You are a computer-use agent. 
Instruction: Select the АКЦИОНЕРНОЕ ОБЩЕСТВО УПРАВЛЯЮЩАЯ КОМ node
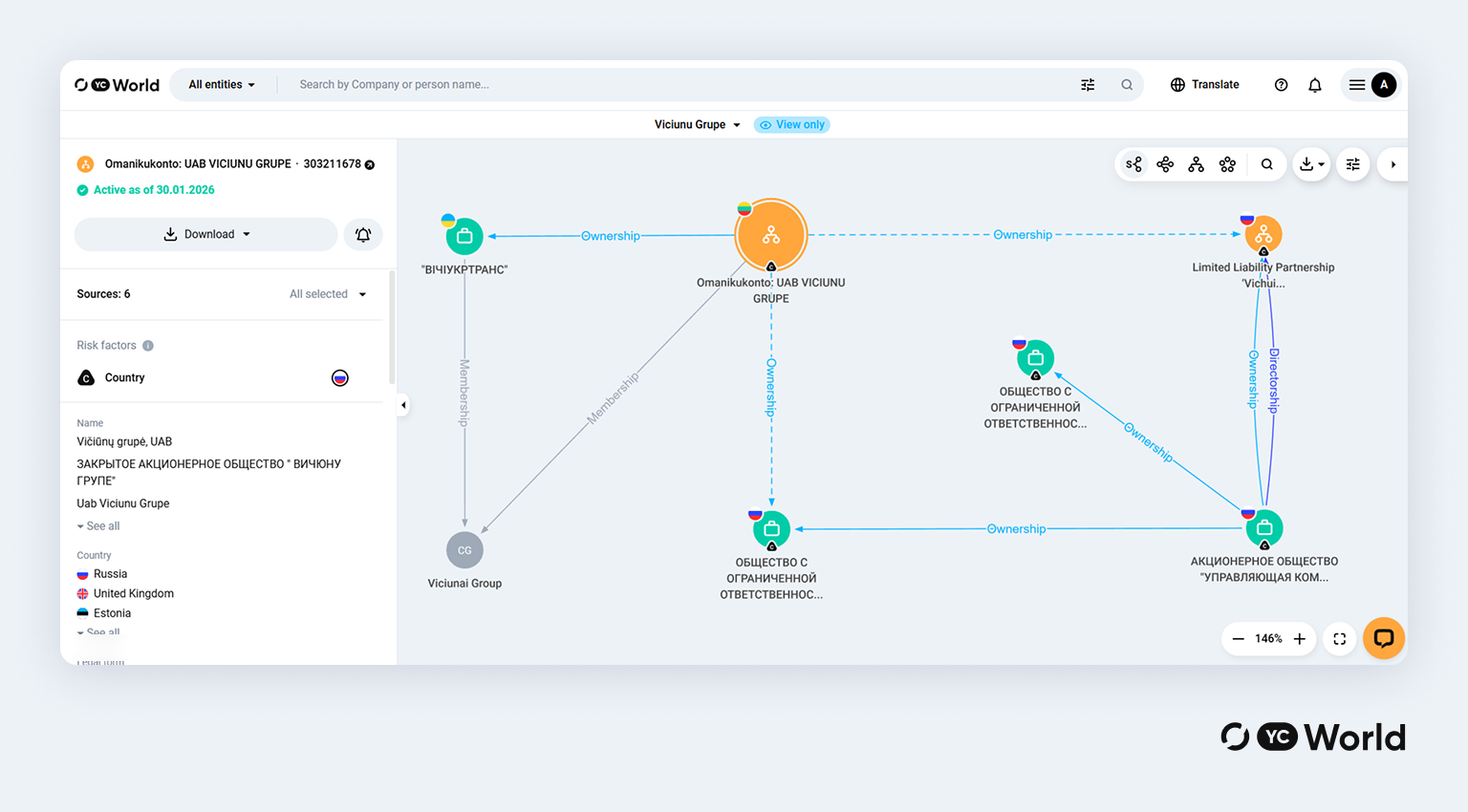tap(1264, 527)
